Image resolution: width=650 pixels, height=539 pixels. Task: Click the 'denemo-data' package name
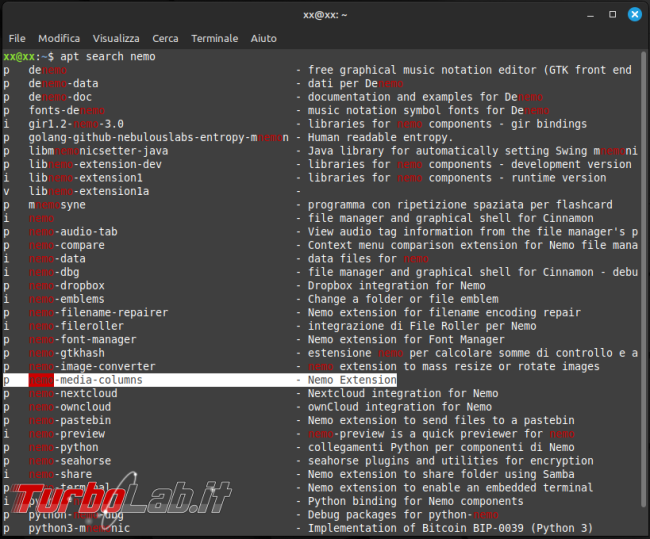(63, 83)
